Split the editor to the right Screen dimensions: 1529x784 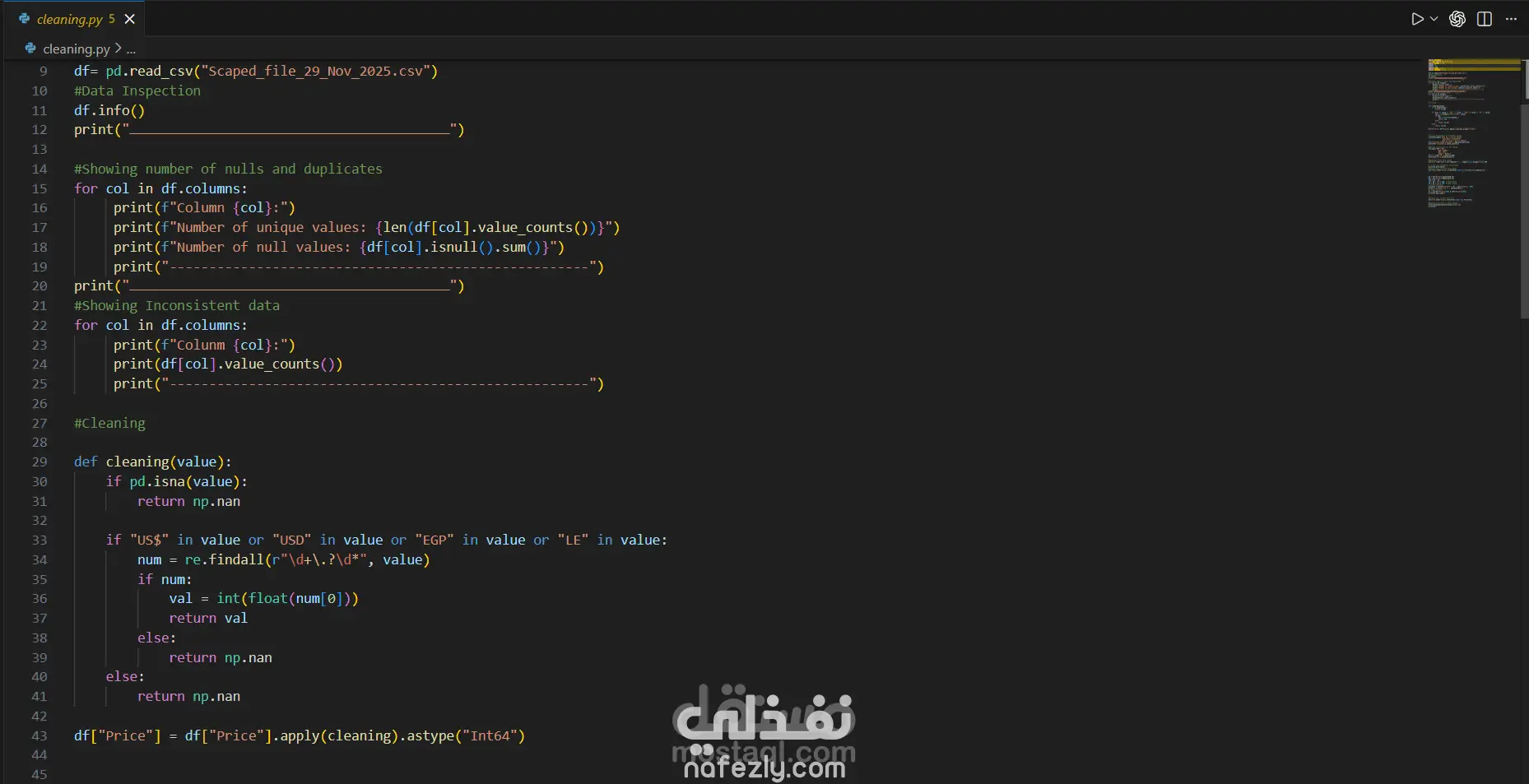pos(1485,19)
